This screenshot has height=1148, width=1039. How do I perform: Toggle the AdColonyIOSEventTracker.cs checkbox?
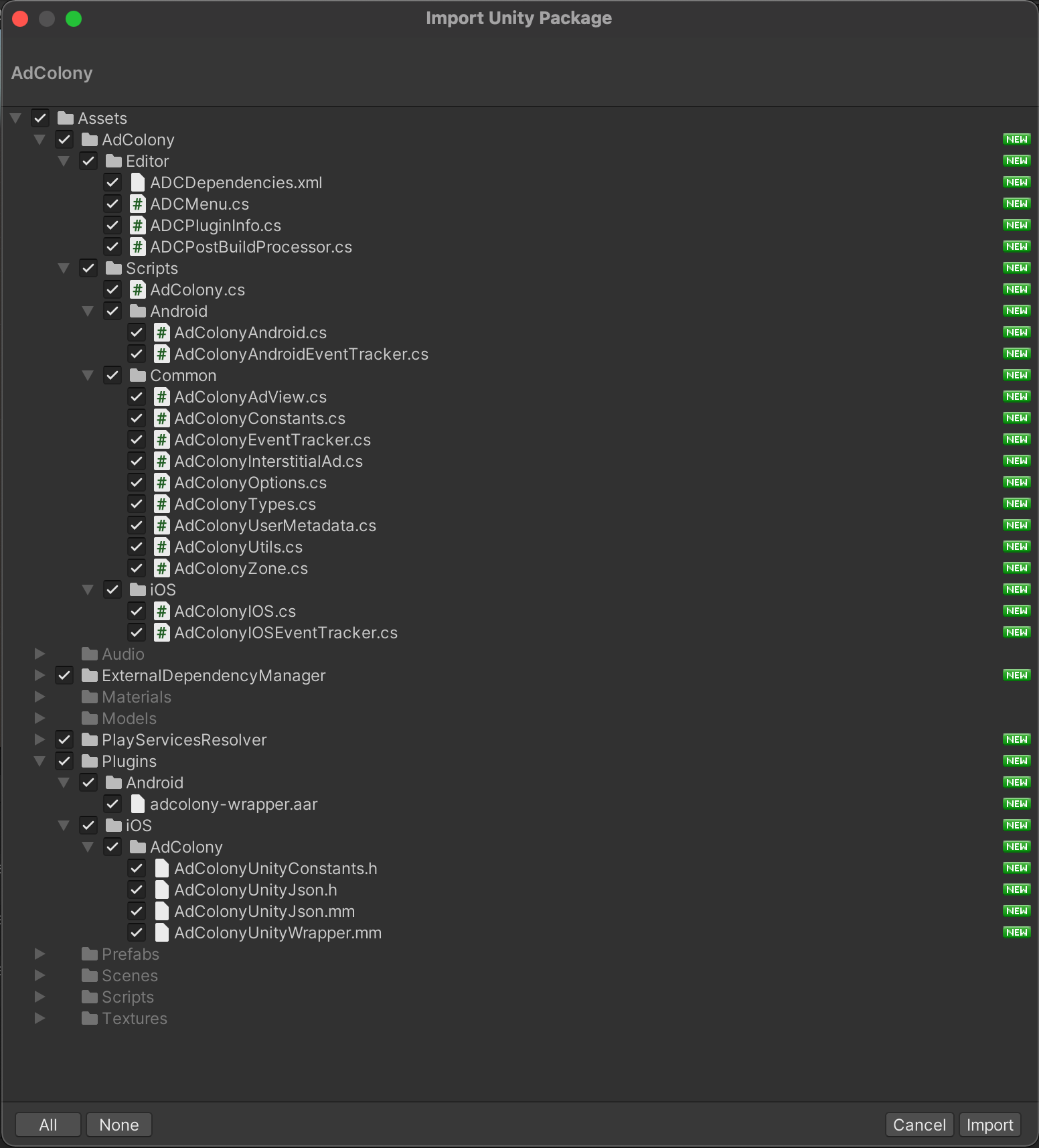pyautogui.click(x=137, y=632)
